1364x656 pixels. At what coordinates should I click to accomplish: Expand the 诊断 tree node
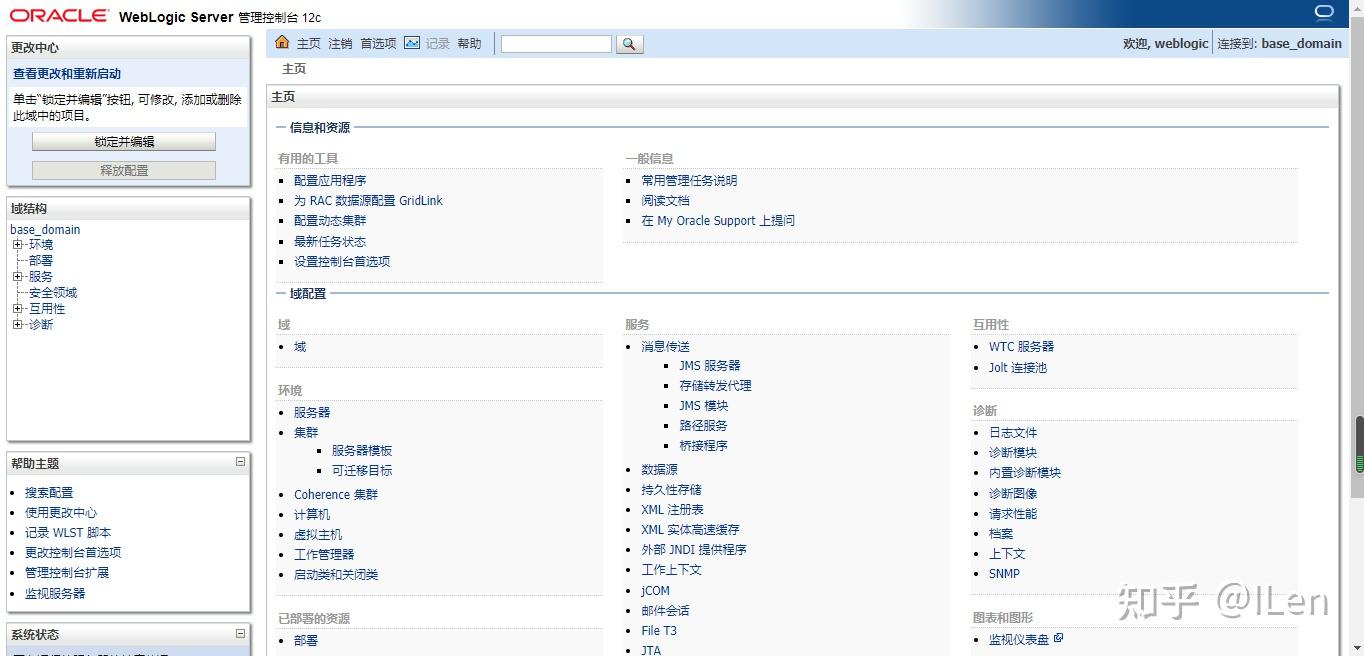coord(17,324)
